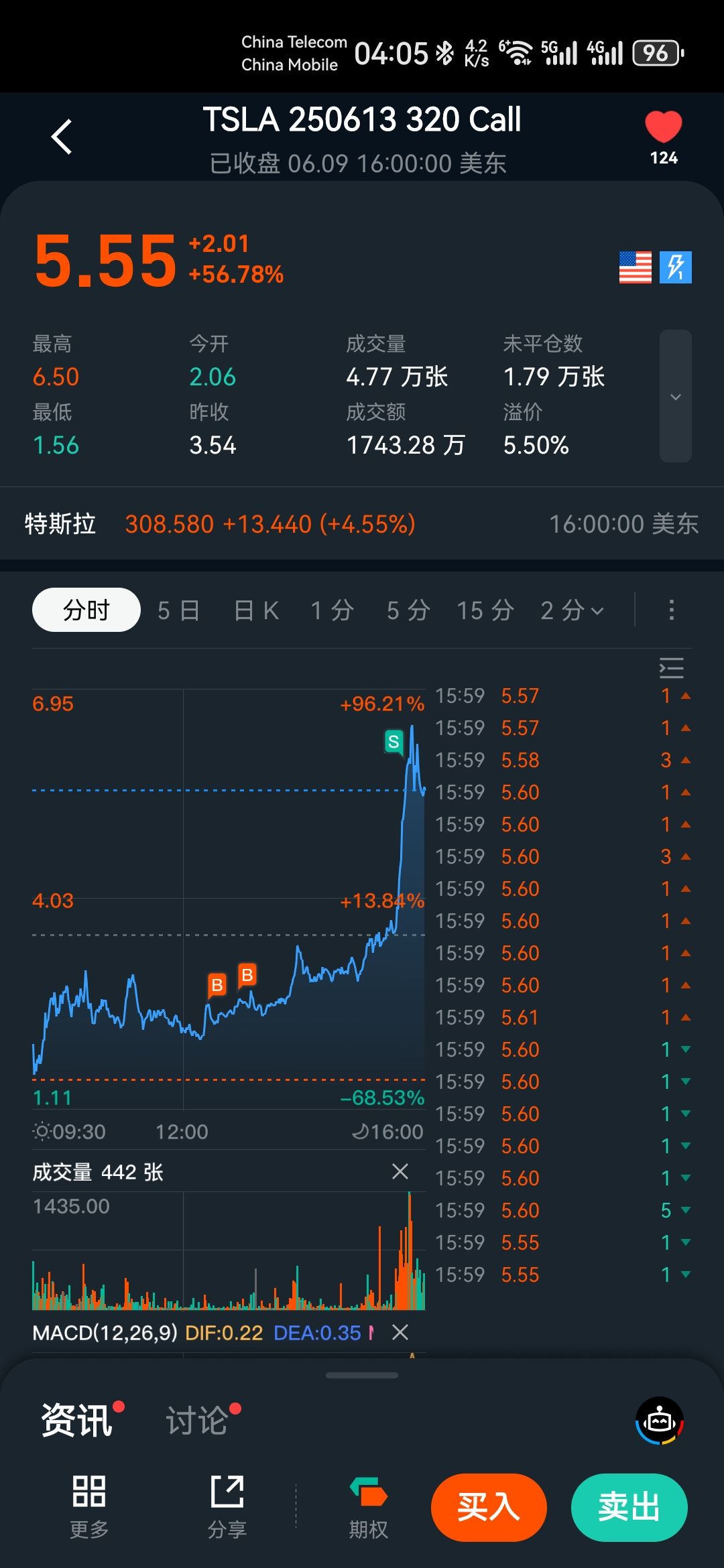Open the 2分 interval dropdown
The height and width of the screenshot is (1568, 724).
572,610
